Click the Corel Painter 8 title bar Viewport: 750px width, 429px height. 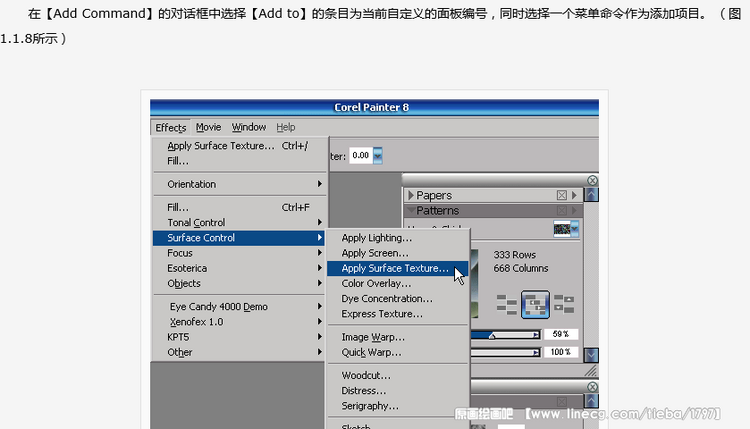coord(374,107)
